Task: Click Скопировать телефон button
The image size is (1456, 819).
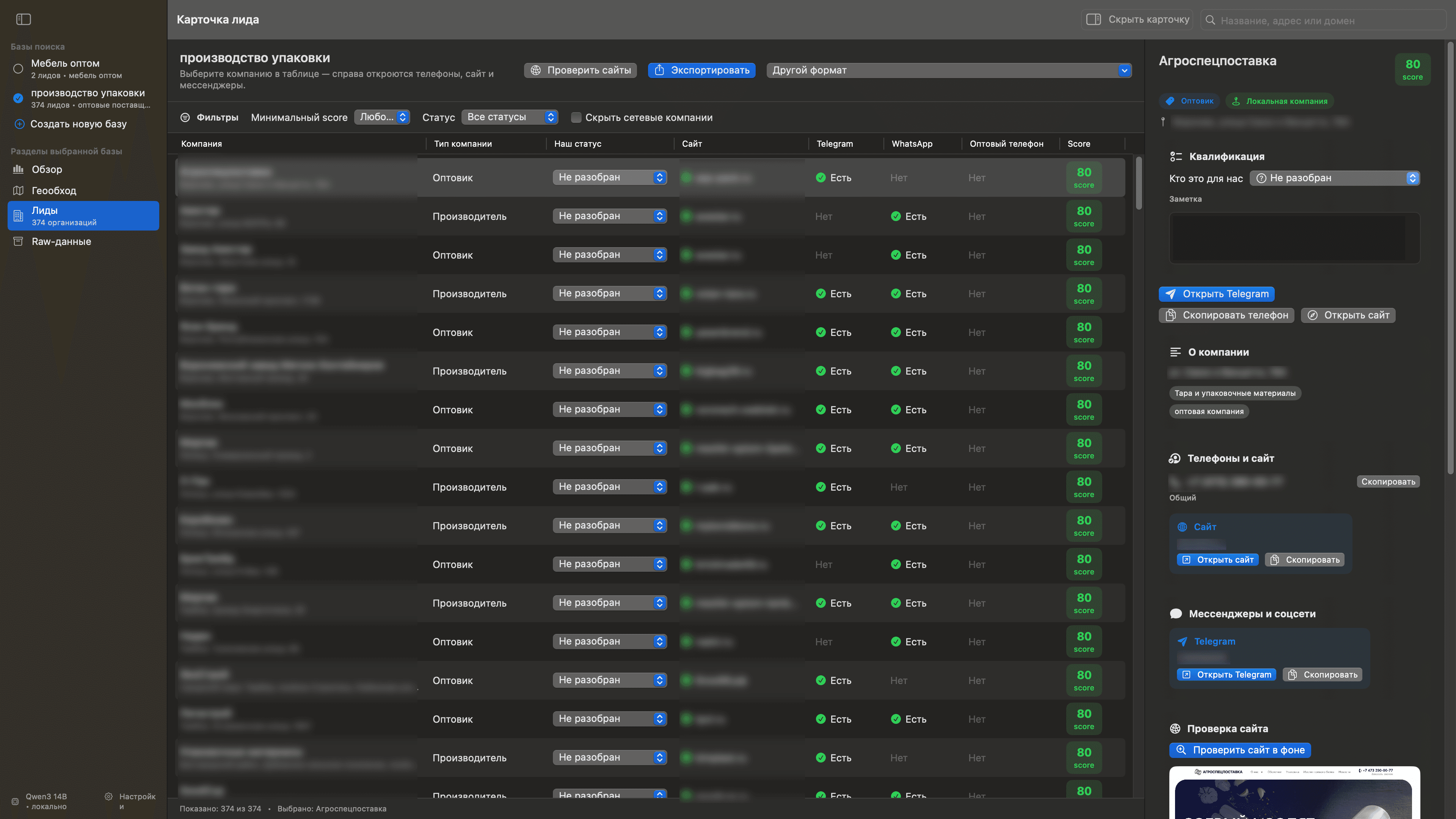Action: [1226, 315]
